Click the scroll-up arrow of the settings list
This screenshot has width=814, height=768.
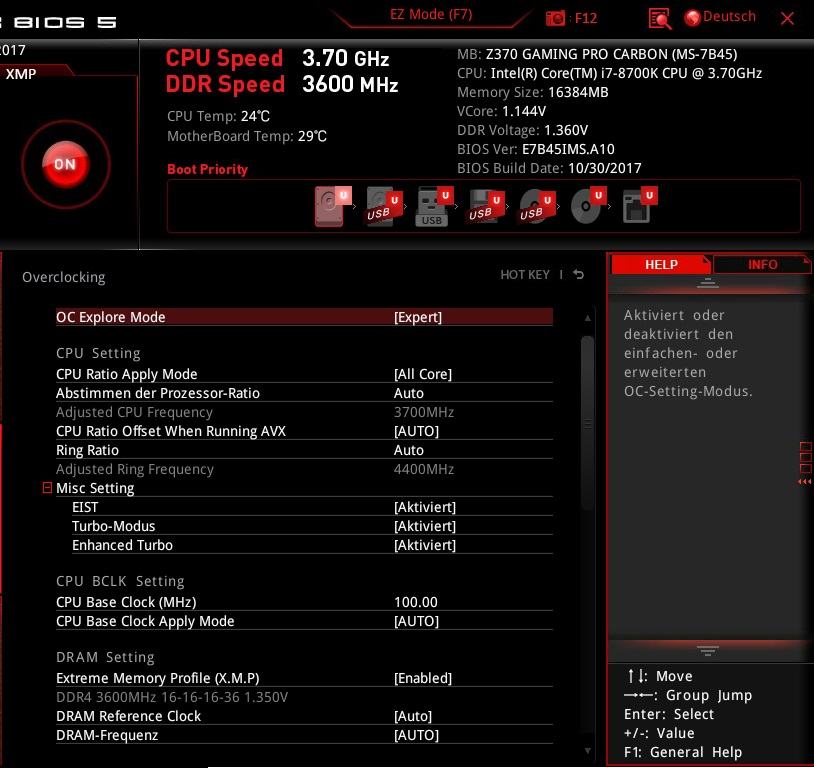pos(588,318)
